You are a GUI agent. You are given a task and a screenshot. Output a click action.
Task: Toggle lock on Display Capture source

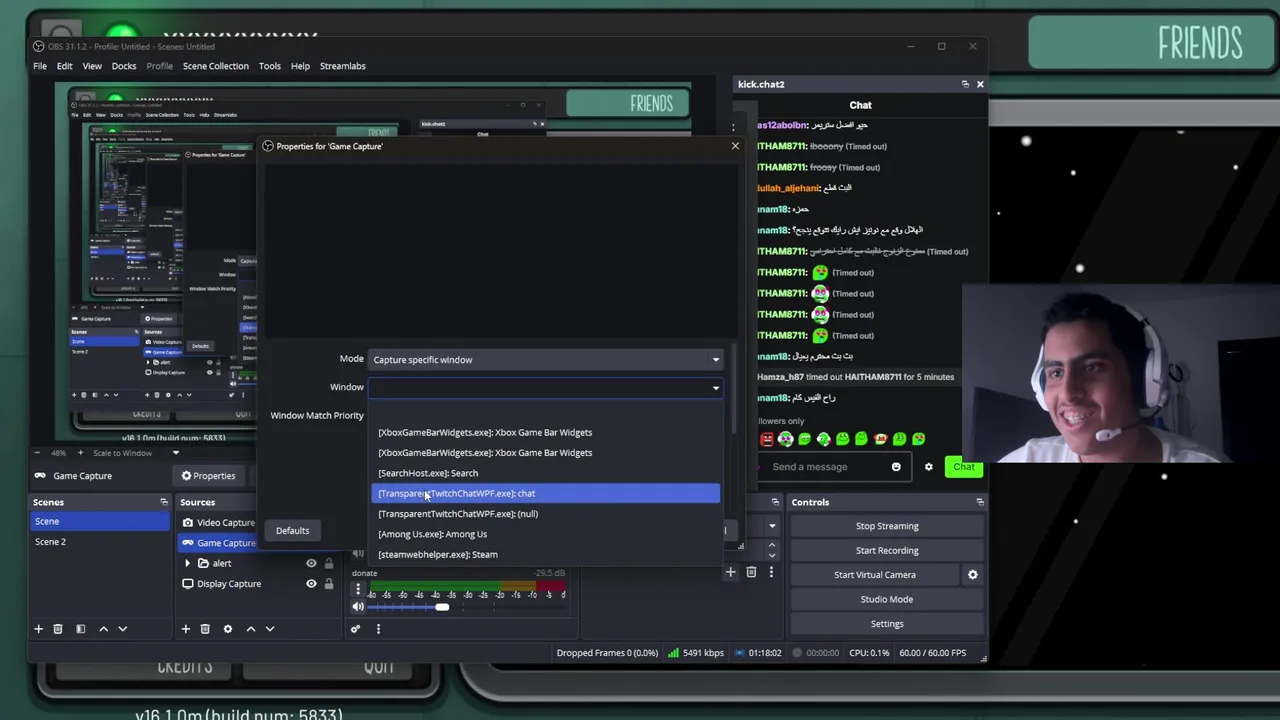329,584
